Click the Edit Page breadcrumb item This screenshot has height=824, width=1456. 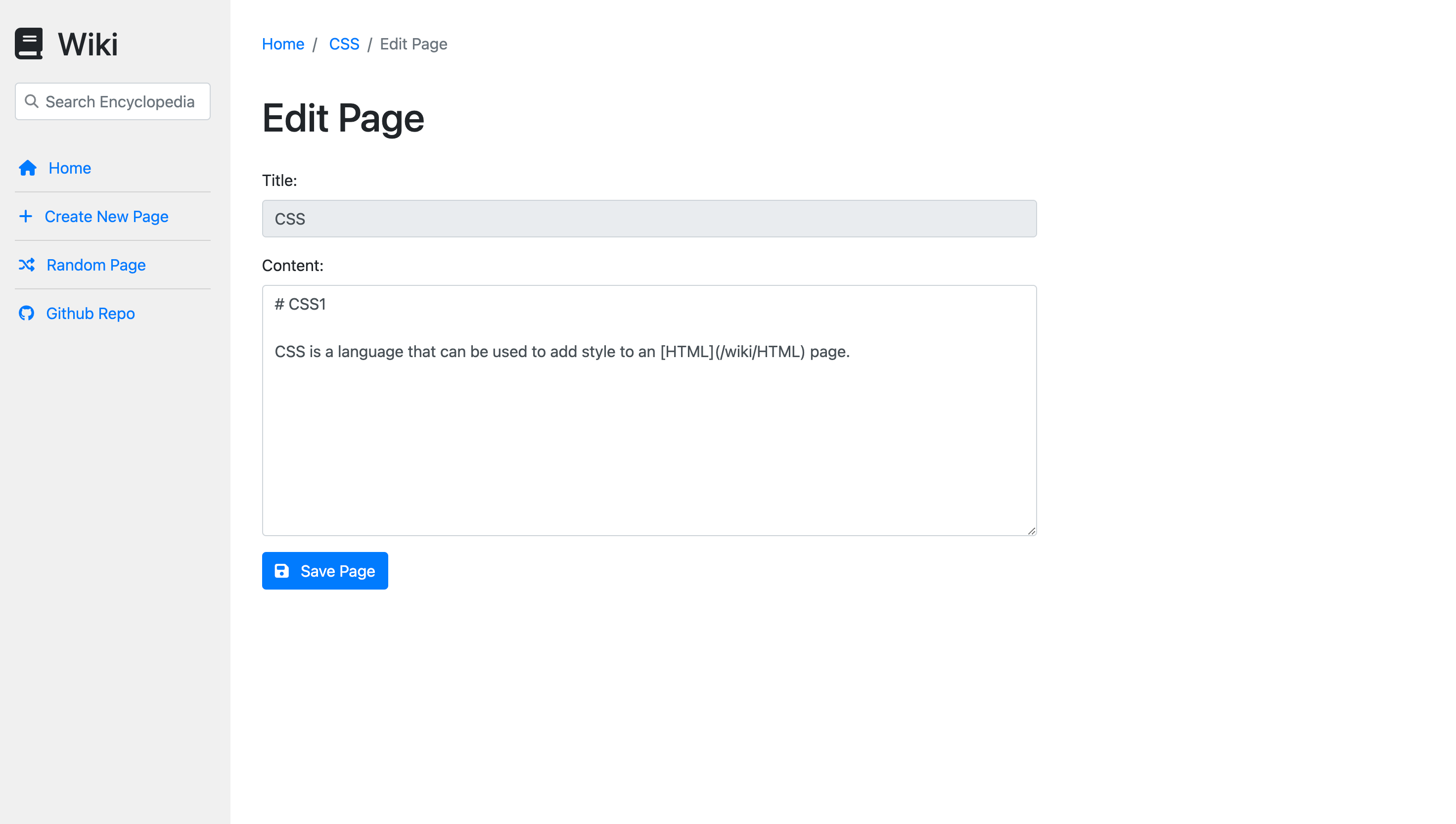(x=413, y=44)
